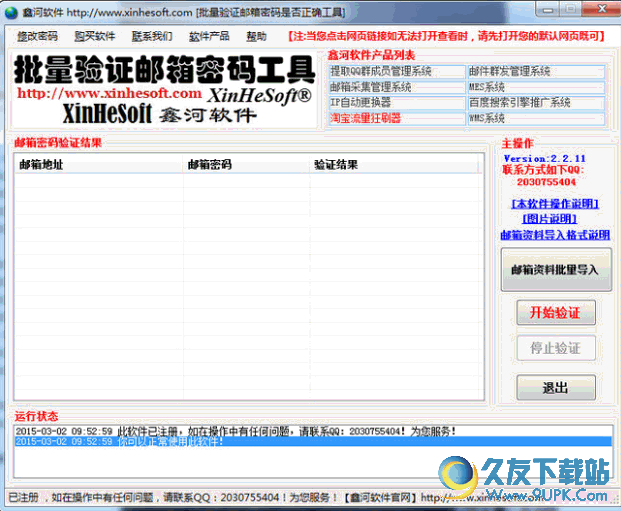Open 本软件操作说明 link
621x511 pixels.
coord(554,204)
